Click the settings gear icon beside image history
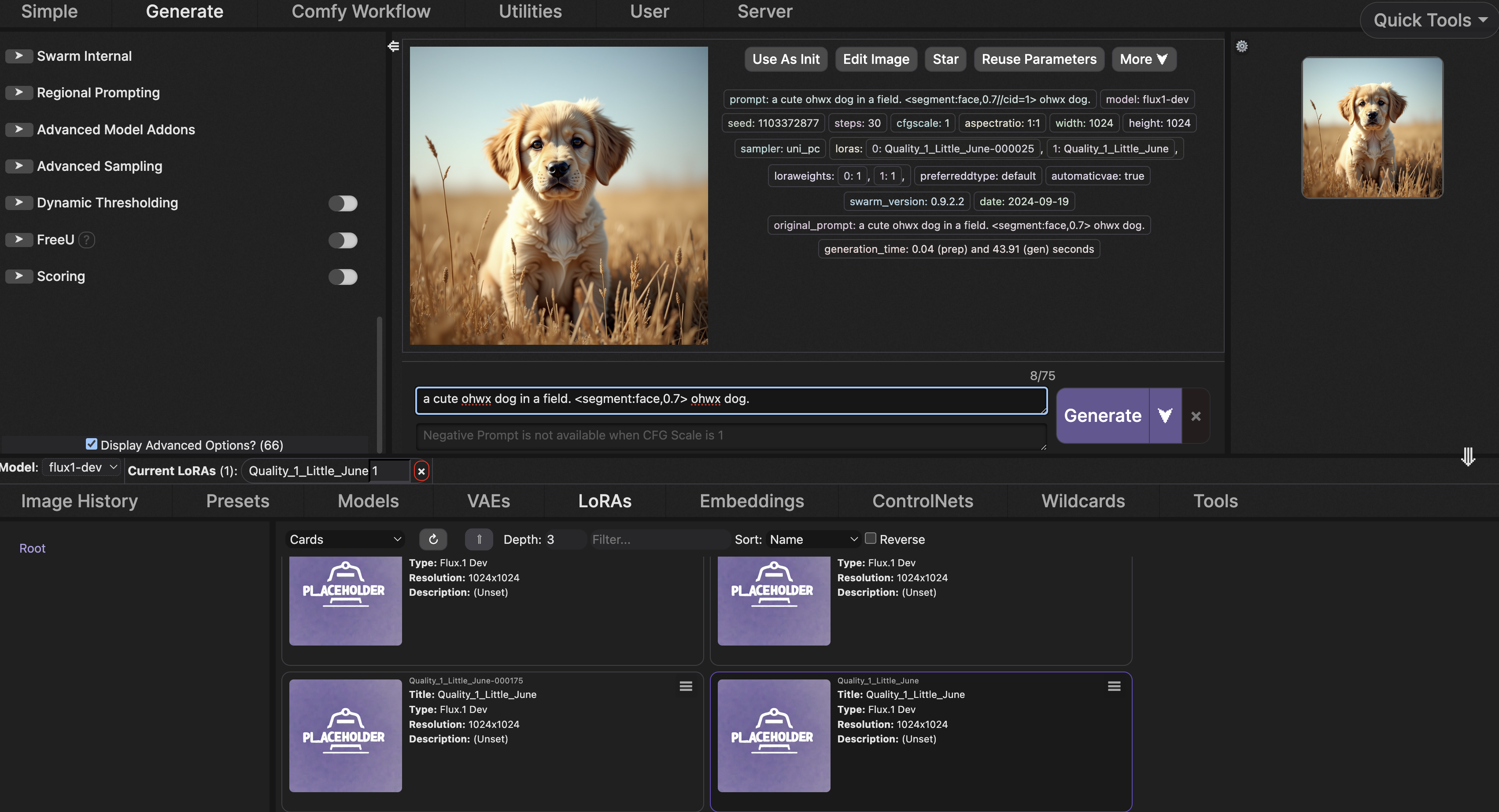This screenshot has width=1499, height=812. click(x=1241, y=47)
